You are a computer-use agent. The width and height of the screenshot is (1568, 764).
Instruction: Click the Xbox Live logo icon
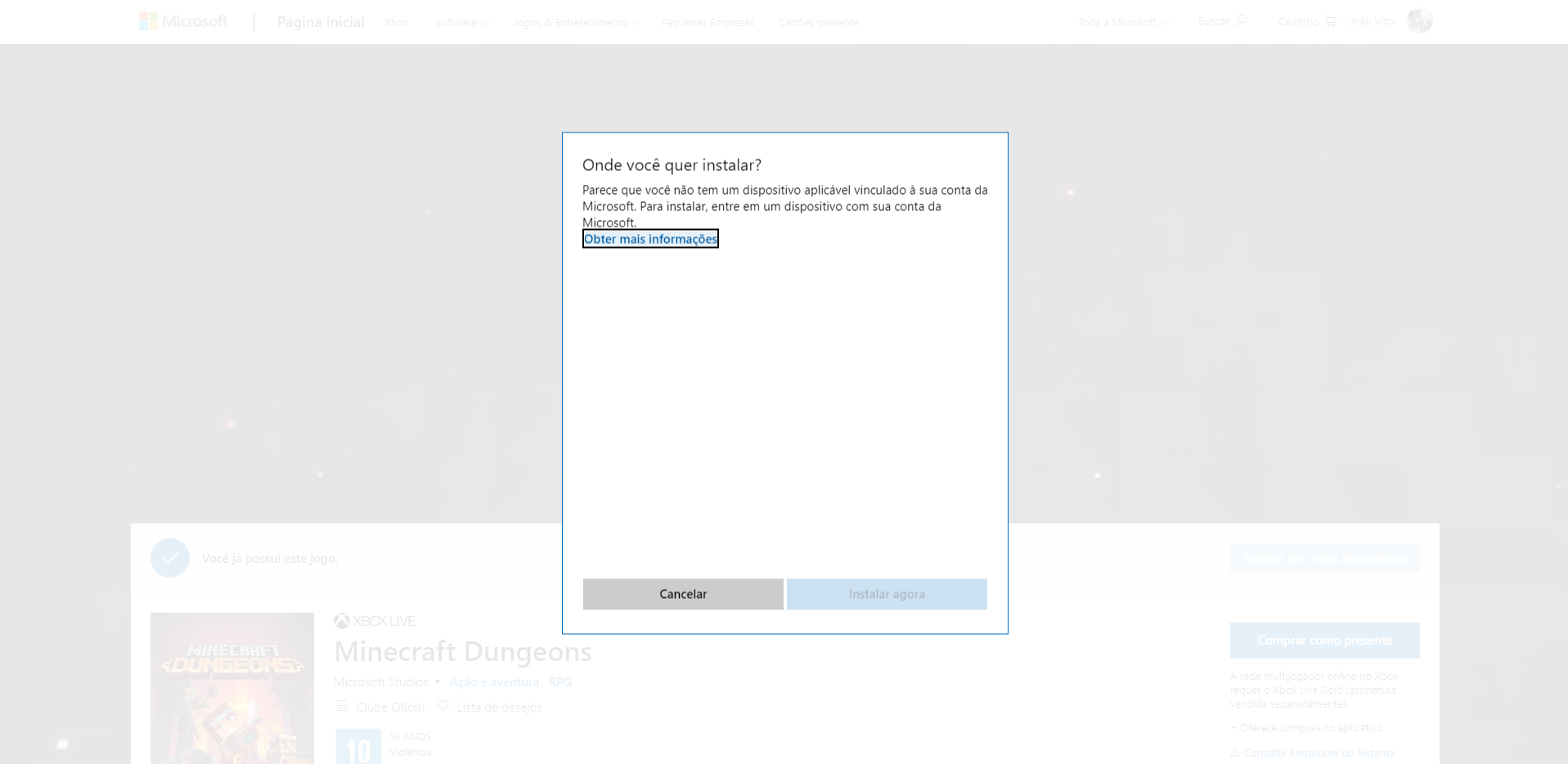click(342, 621)
